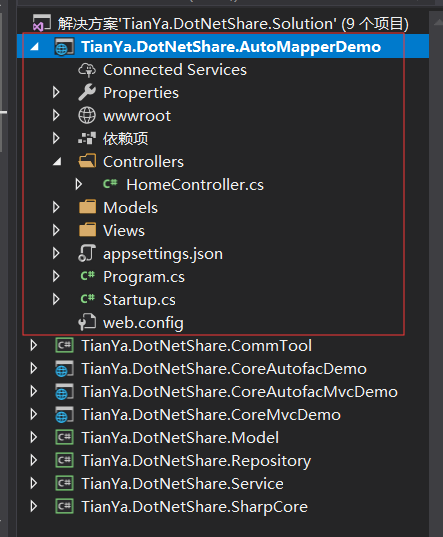Image resolution: width=443 pixels, height=537 pixels.
Task: Select Program.cs in the tree
Action: coord(144,277)
